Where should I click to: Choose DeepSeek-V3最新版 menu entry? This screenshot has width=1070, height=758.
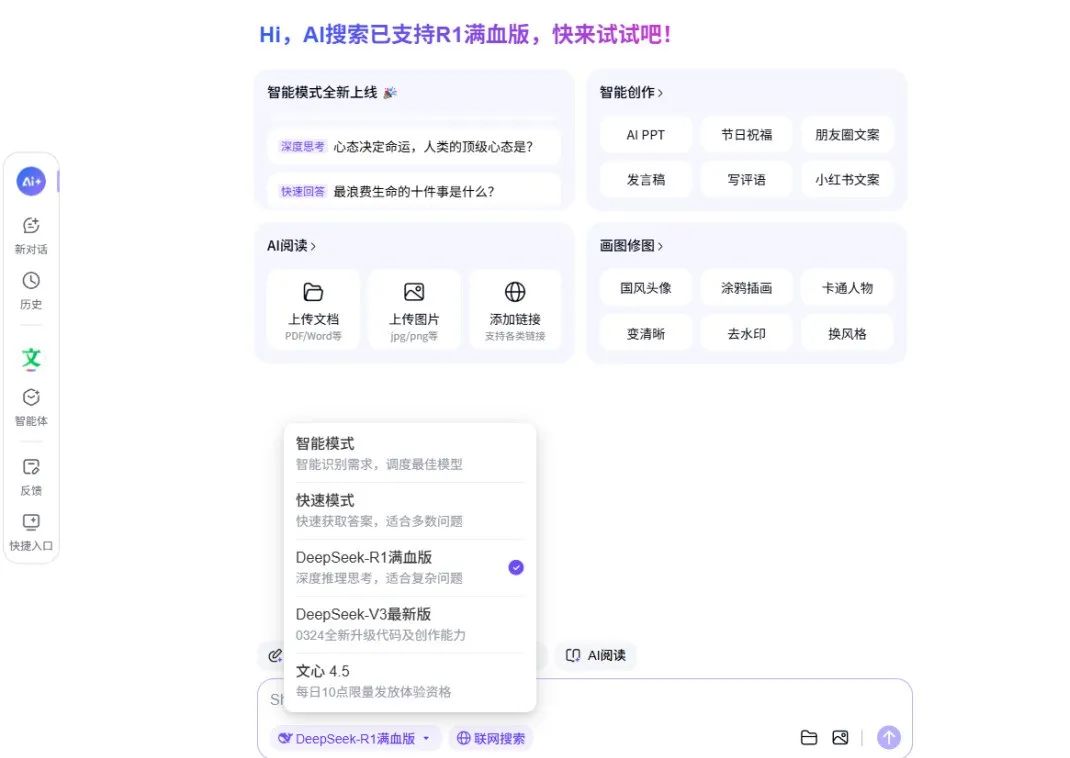pos(409,624)
